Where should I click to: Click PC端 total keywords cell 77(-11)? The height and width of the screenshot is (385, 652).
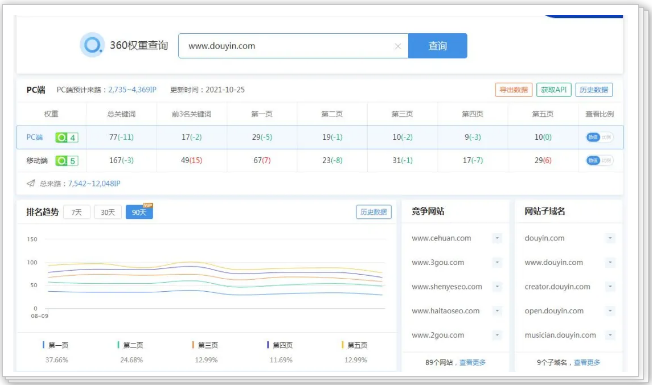(121, 137)
